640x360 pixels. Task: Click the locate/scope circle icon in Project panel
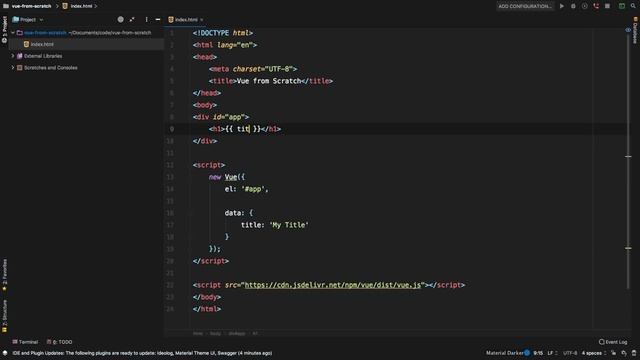point(120,19)
